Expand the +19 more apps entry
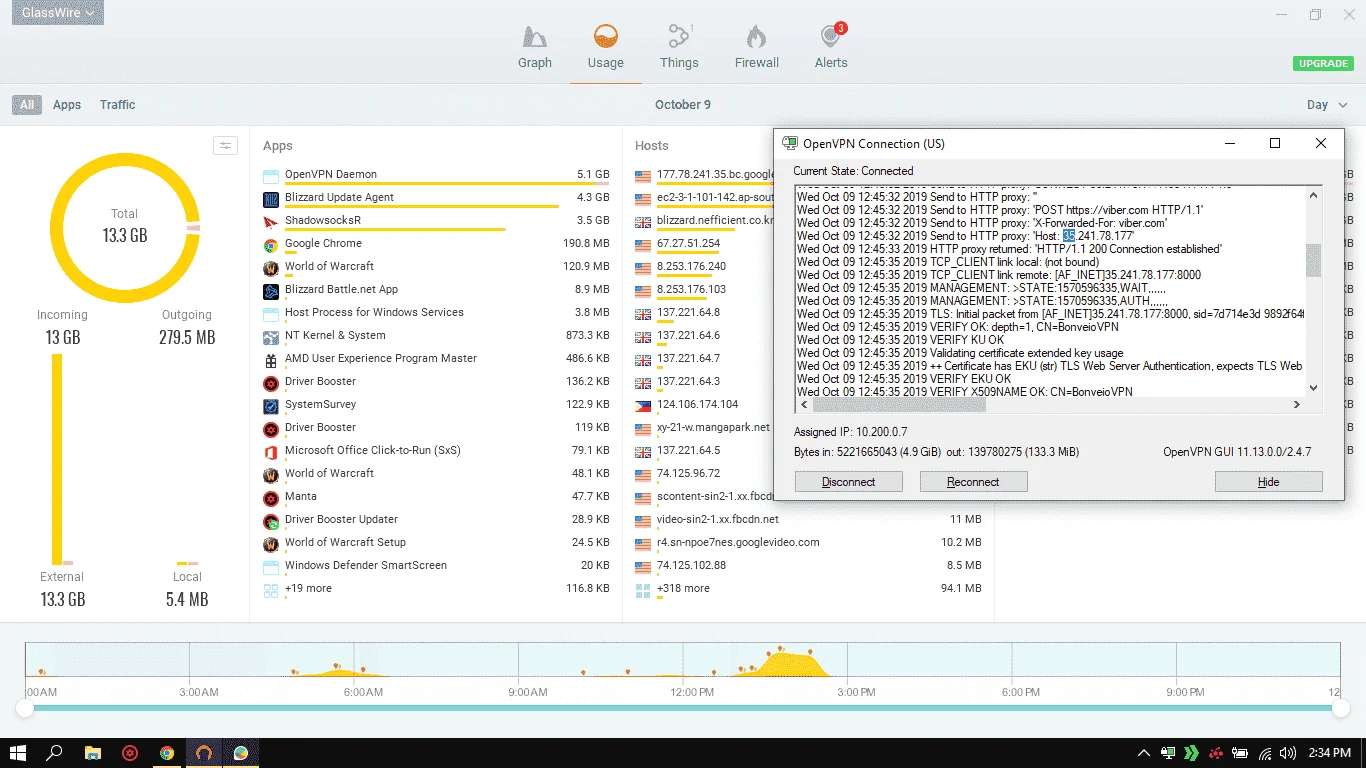Screen dimensions: 1366x768 (x=308, y=589)
